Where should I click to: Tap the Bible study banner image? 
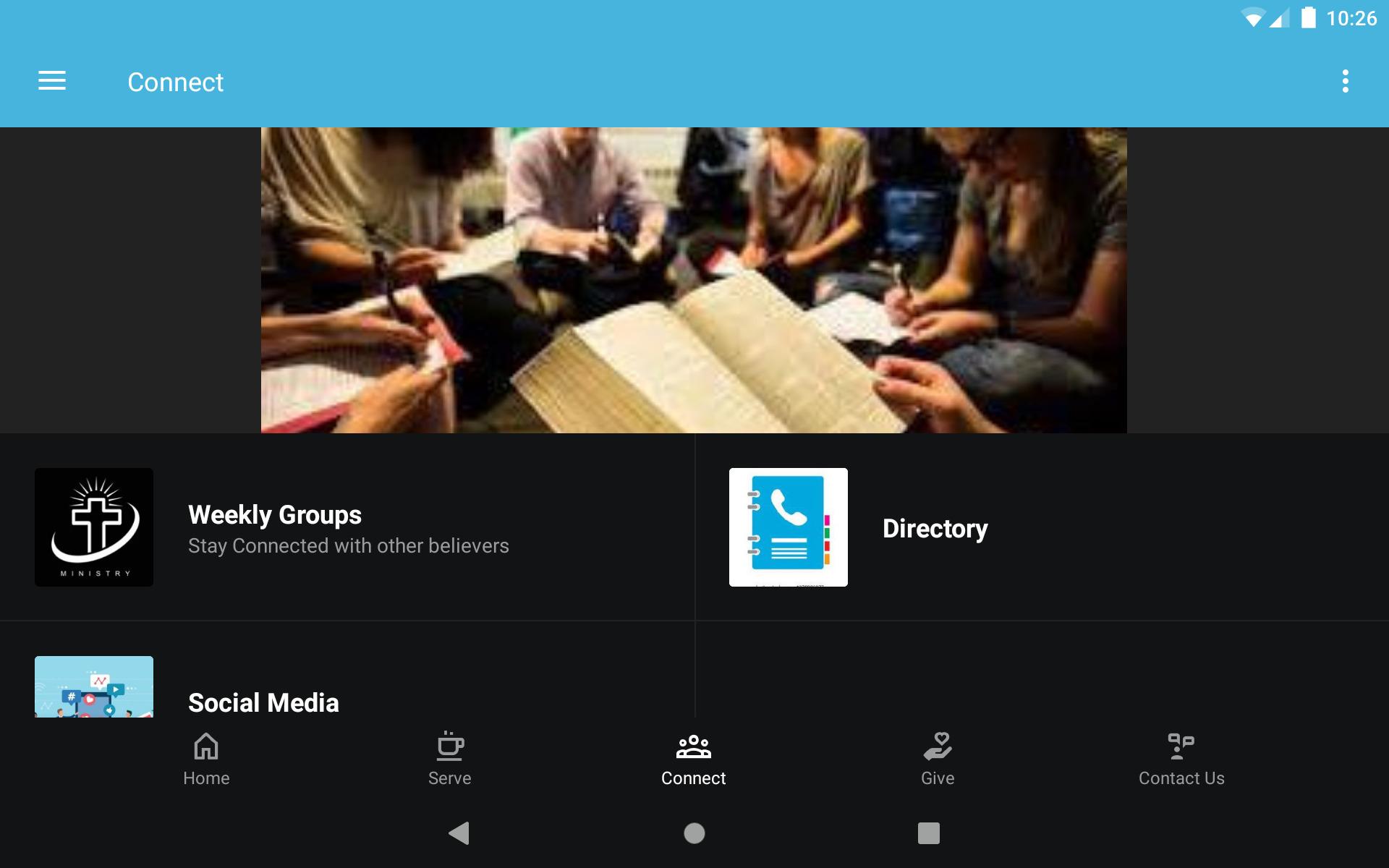coord(694,280)
